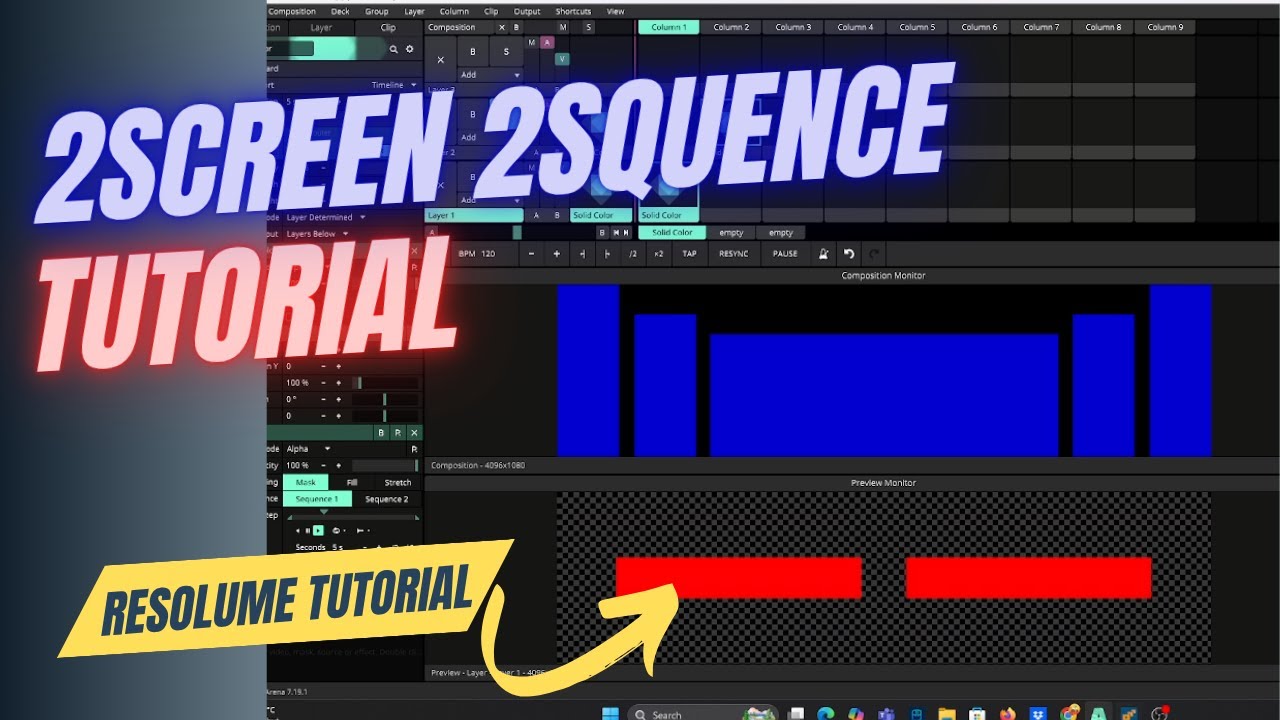Toggle the green V button on top layer
The height and width of the screenshot is (720, 1280).
click(x=562, y=59)
